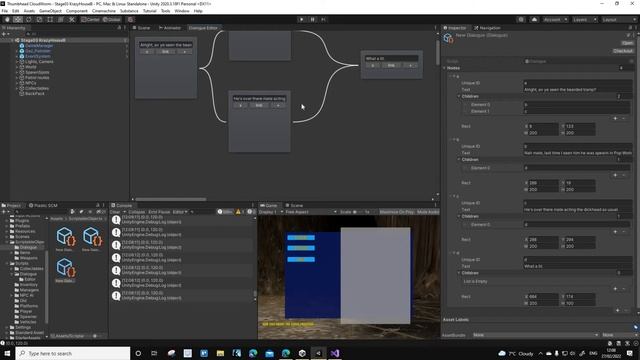Open Unity Collab search icon in toolbar

pos(521,19)
